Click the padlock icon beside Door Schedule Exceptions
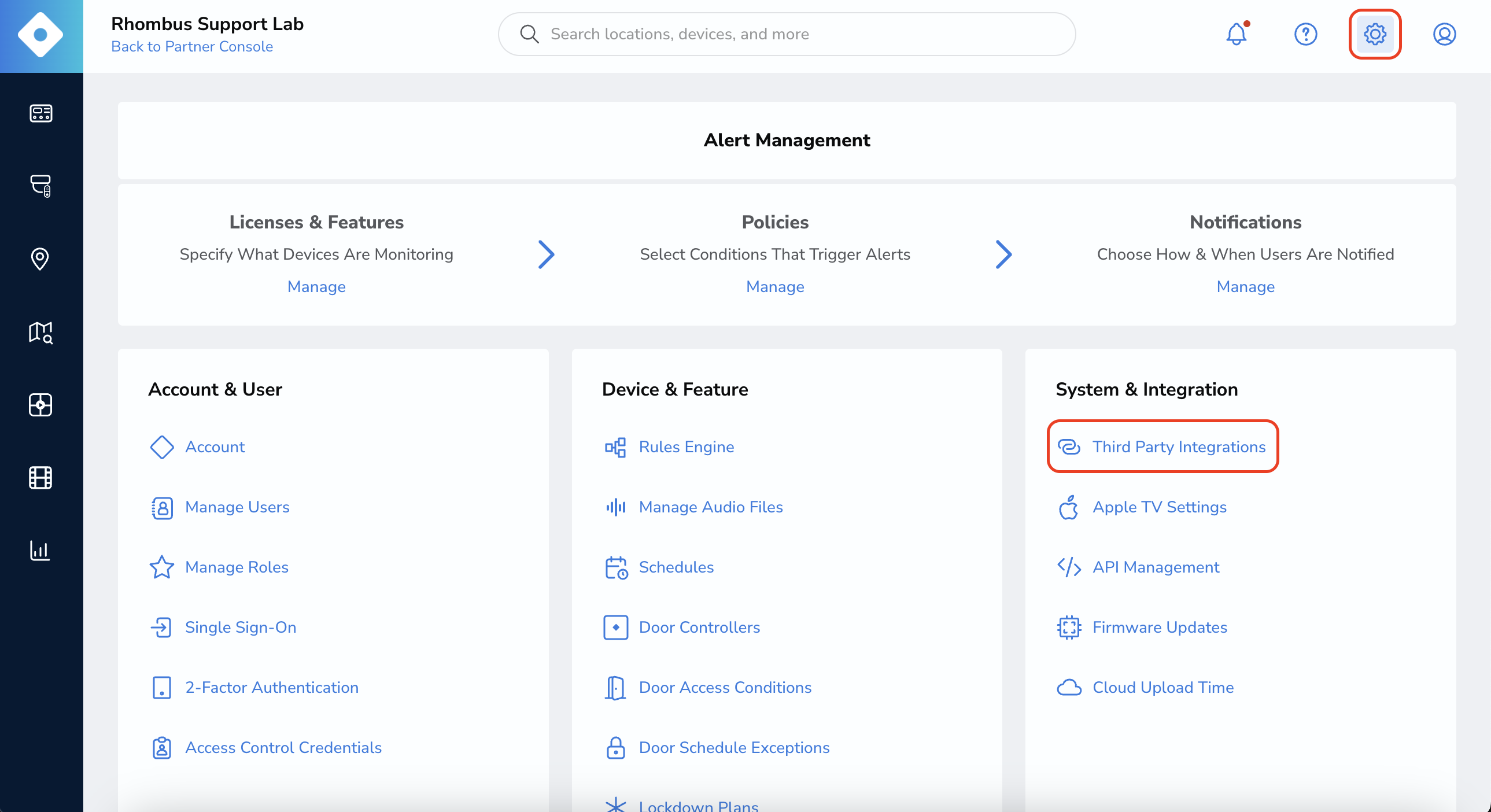Viewport: 1491px width, 812px height. (x=616, y=748)
